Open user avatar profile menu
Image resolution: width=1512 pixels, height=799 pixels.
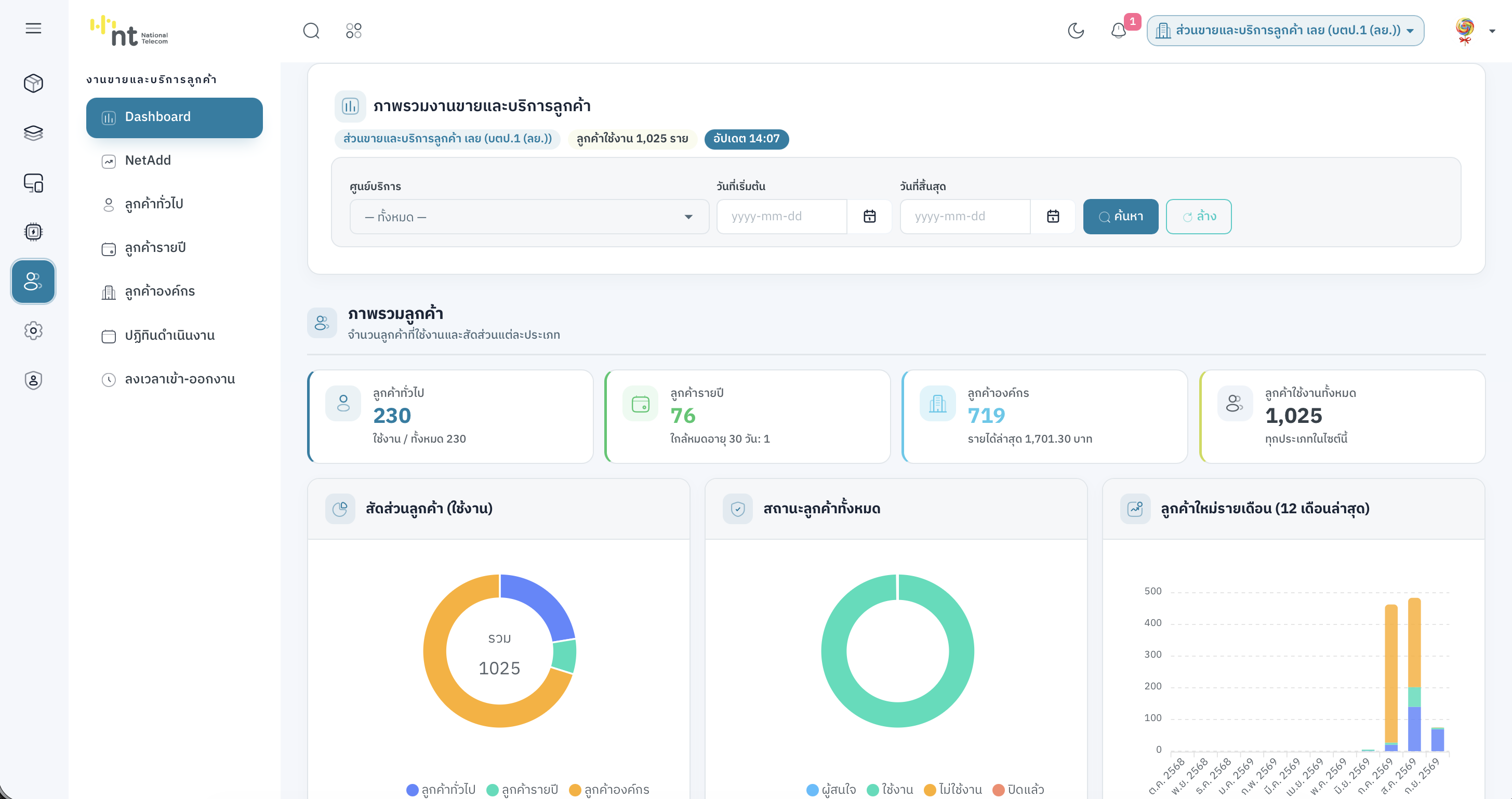point(1466,31)
